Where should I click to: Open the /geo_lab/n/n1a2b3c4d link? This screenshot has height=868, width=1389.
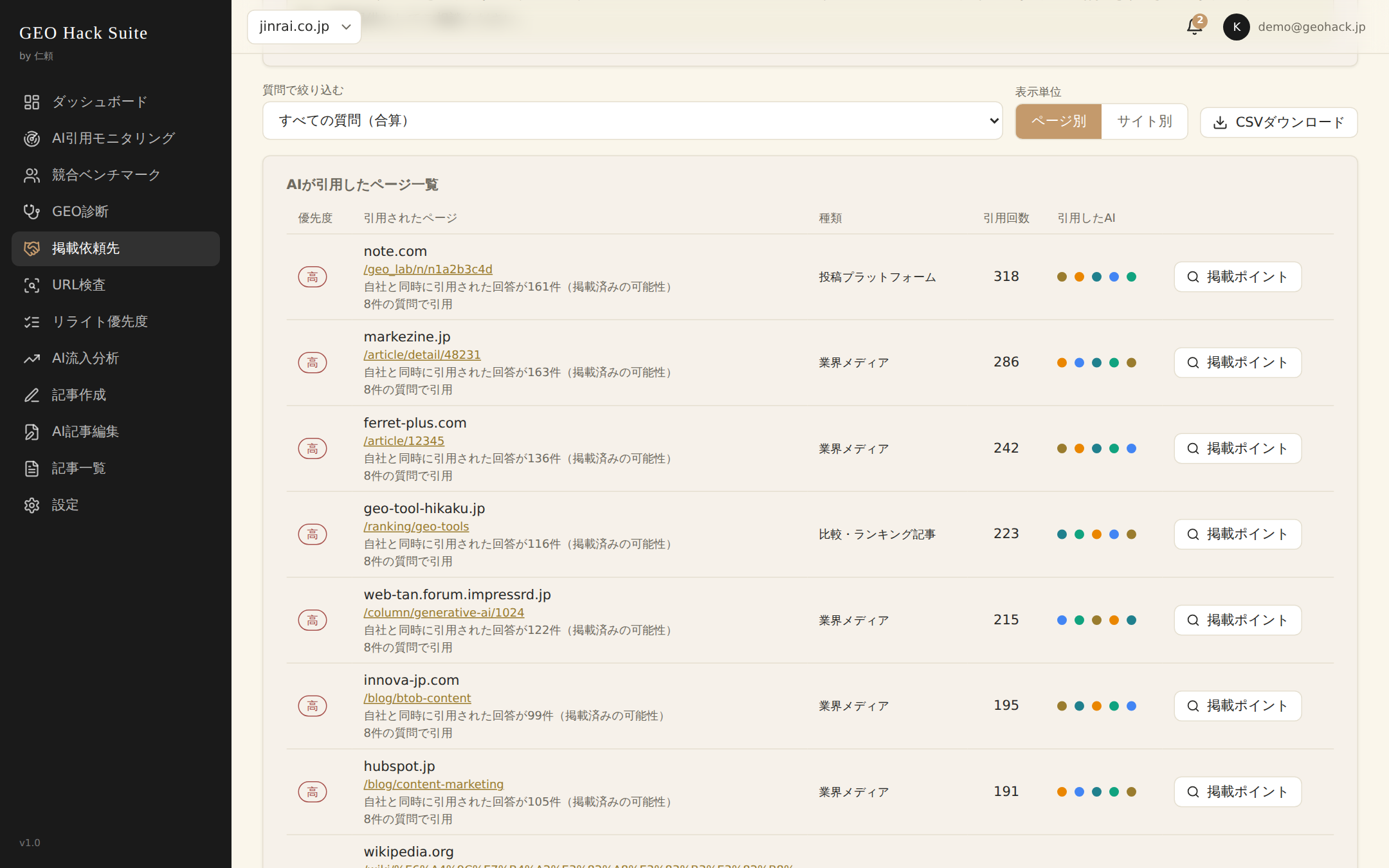tap(428, 269)
